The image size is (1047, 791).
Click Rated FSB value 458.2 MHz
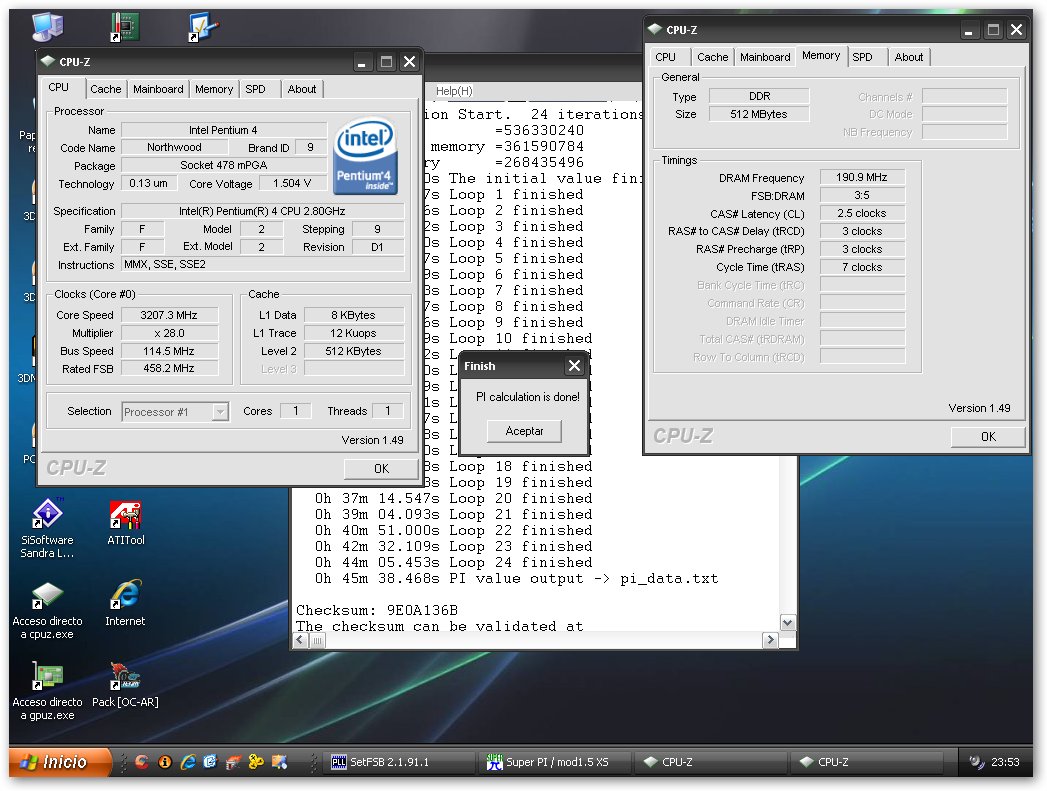point(169,368)
